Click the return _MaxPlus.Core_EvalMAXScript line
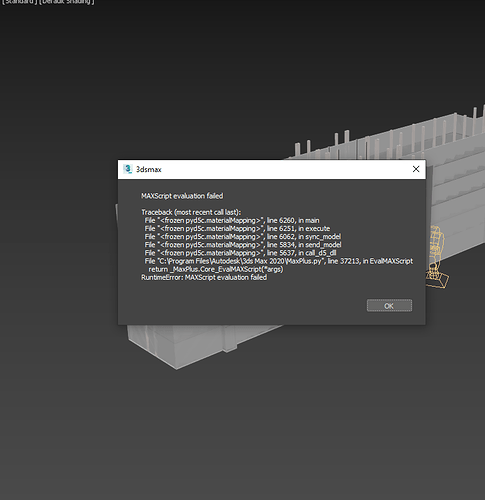Screen dimensions: 485x500 click(x=216, y=269)
